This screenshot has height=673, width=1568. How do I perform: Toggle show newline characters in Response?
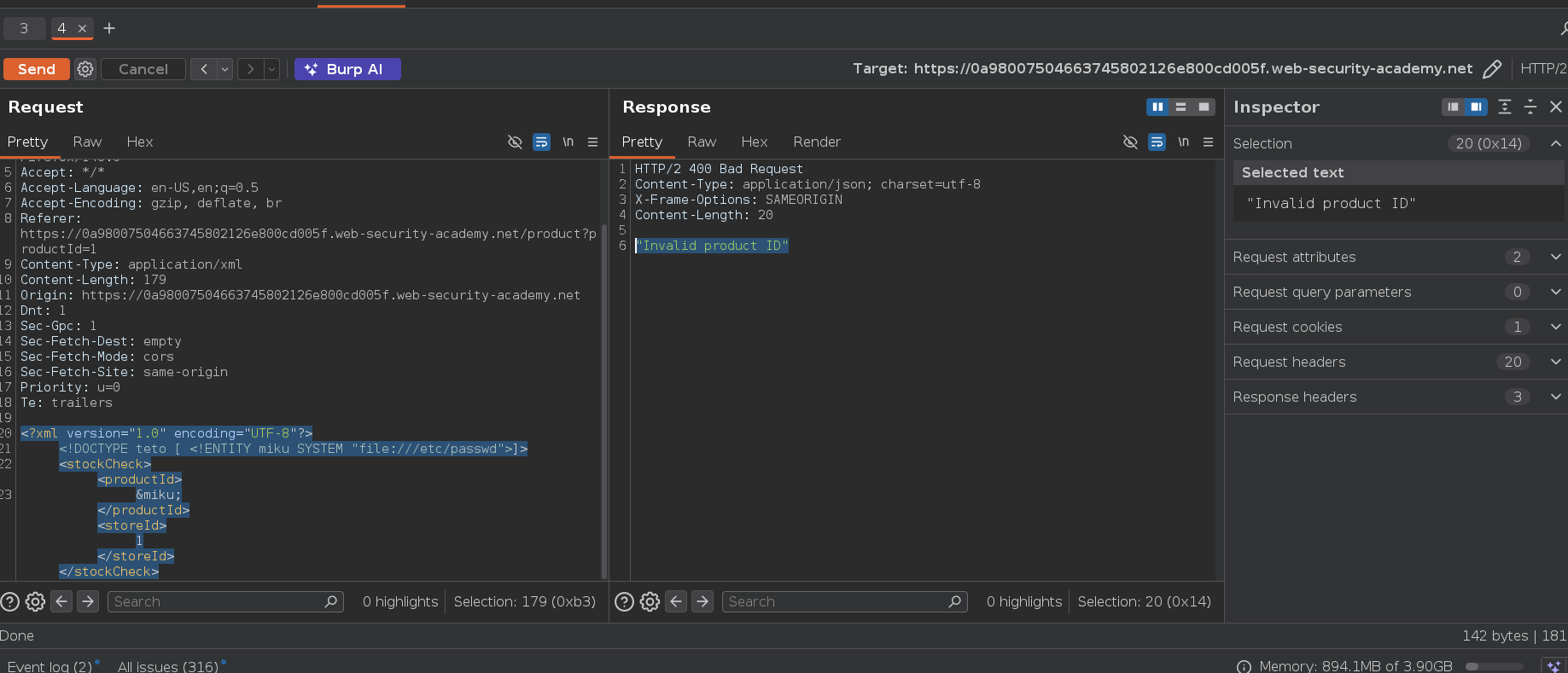point(1183,142)
